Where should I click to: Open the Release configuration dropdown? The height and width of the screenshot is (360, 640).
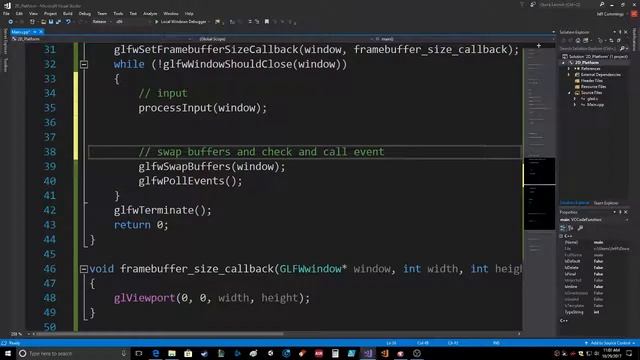(x=101, y=22)
